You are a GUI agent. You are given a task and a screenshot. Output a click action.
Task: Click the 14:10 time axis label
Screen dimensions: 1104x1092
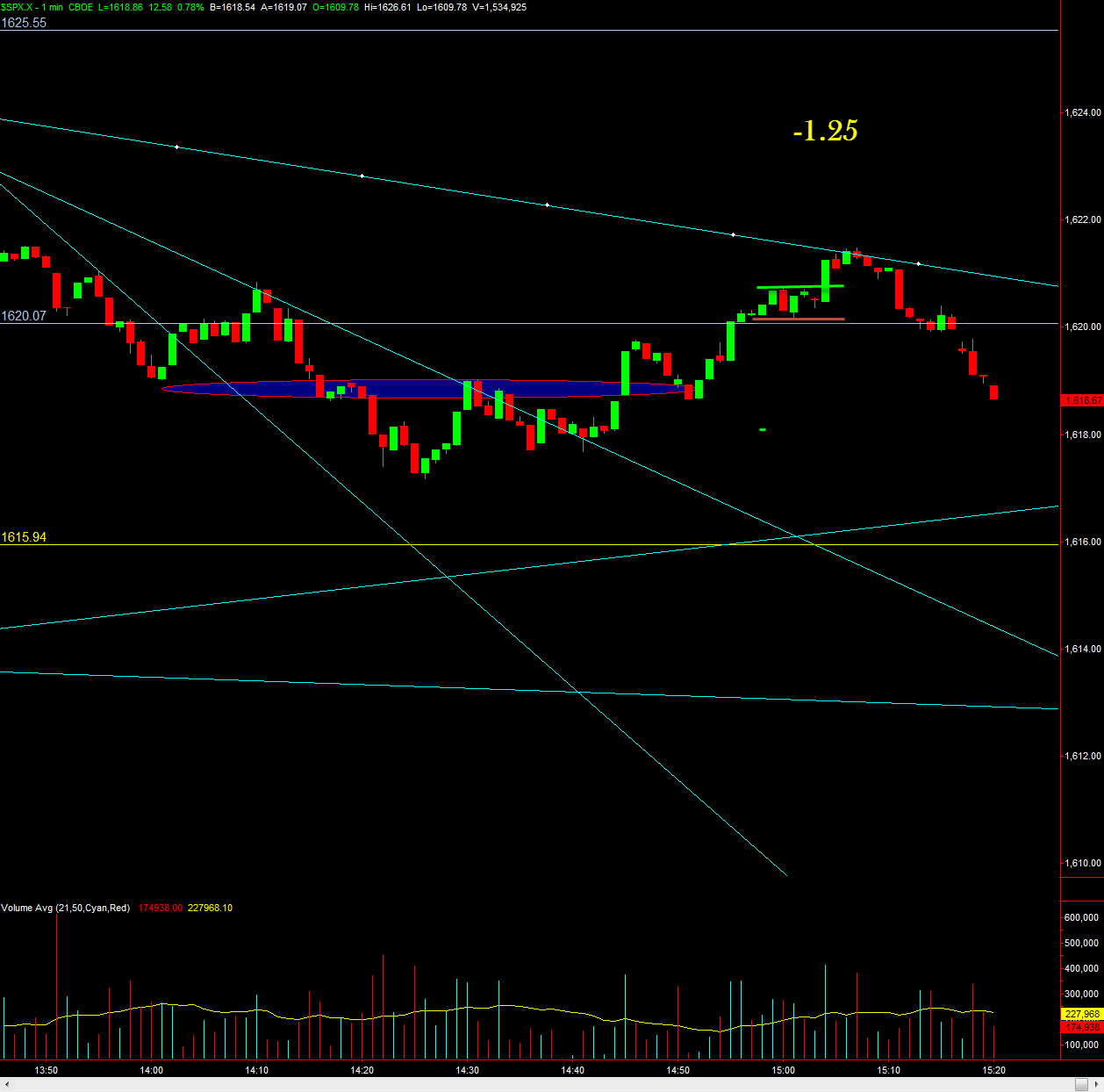(x=257, y=1070)
